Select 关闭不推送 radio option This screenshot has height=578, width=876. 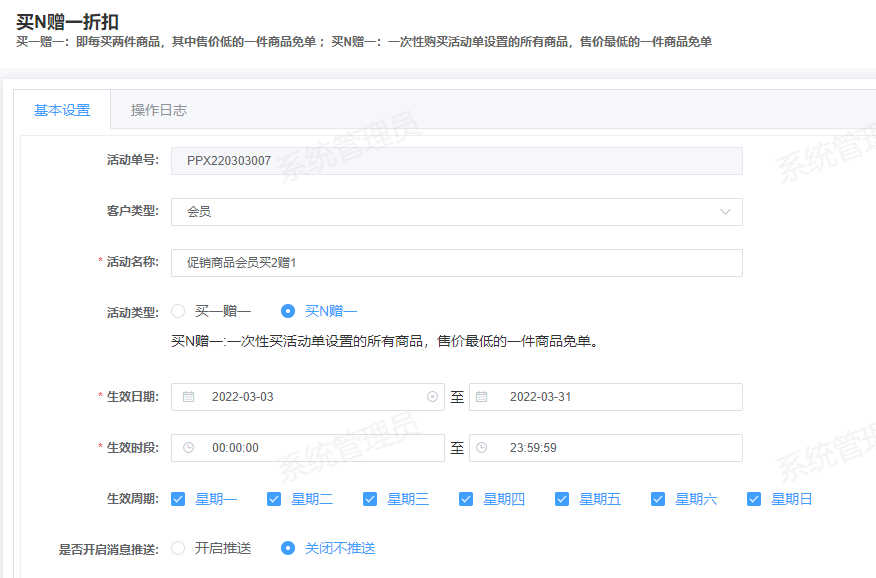click(288, 548)
